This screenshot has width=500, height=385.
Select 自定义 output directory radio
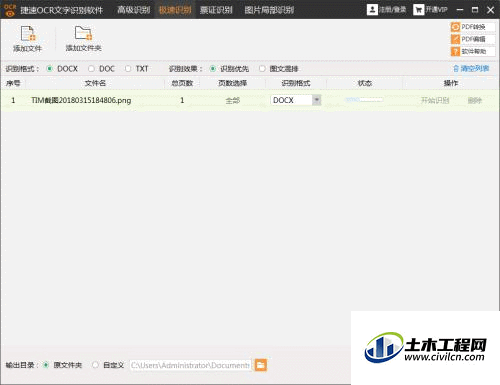(x=95, y=365)
